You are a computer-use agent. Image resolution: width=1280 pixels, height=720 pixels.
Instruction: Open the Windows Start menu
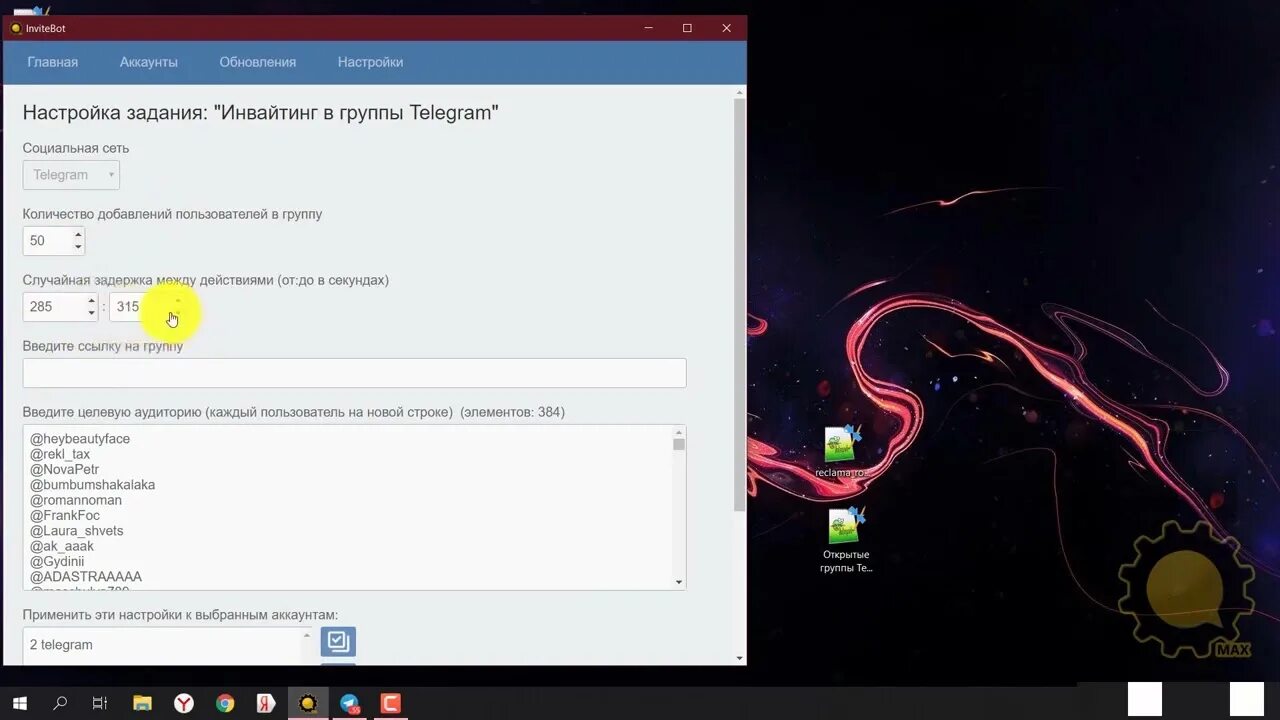(x=19, y=703)
